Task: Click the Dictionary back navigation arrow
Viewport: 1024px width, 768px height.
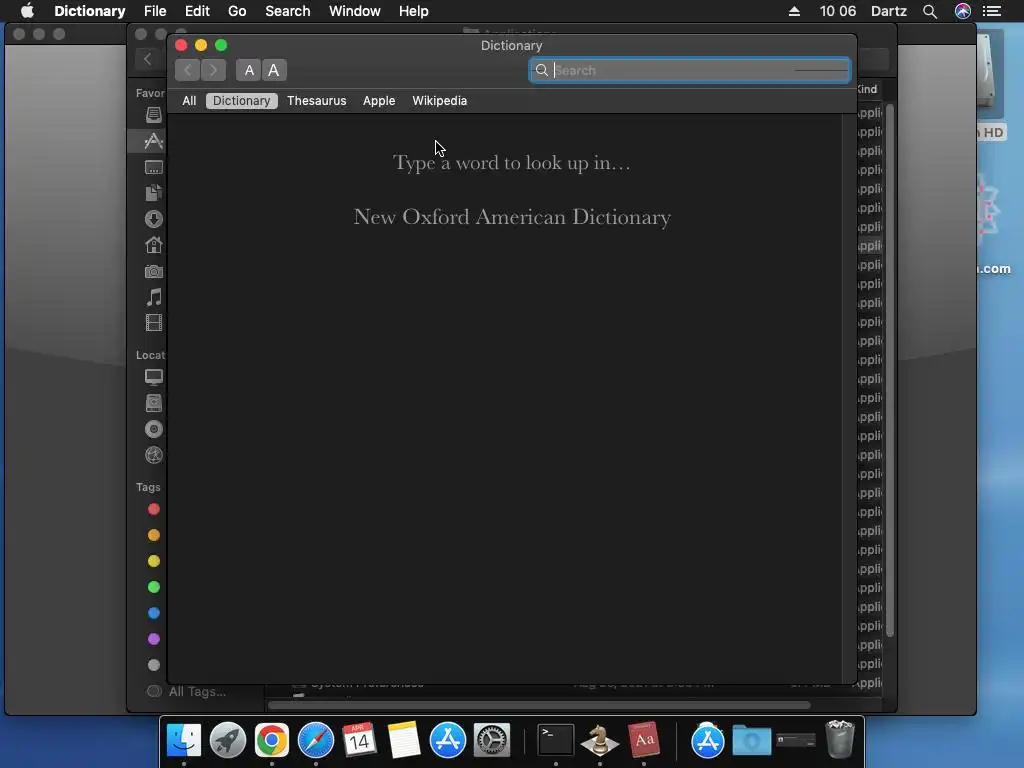Action: pos(187,70)
